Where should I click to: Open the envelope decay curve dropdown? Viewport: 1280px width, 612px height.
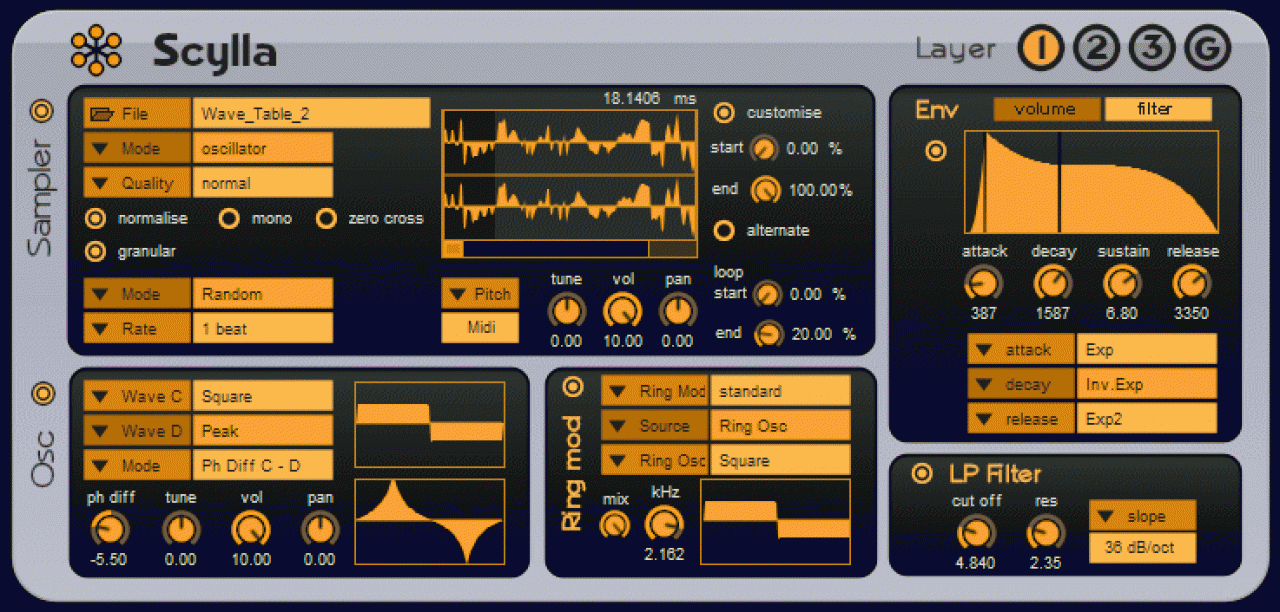pos(1021,384)
